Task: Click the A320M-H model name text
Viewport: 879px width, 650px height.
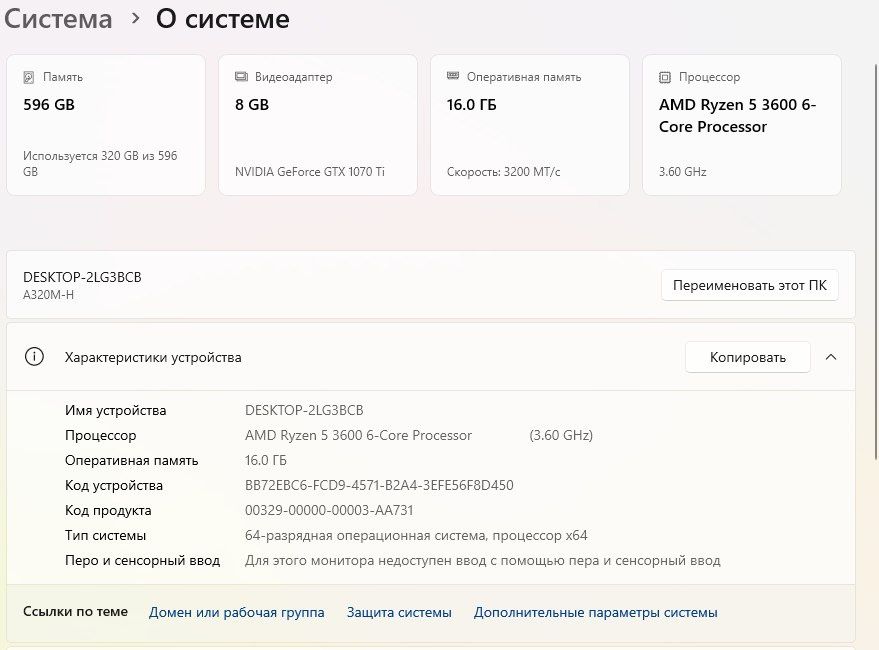Action: [x=48, y=294]
